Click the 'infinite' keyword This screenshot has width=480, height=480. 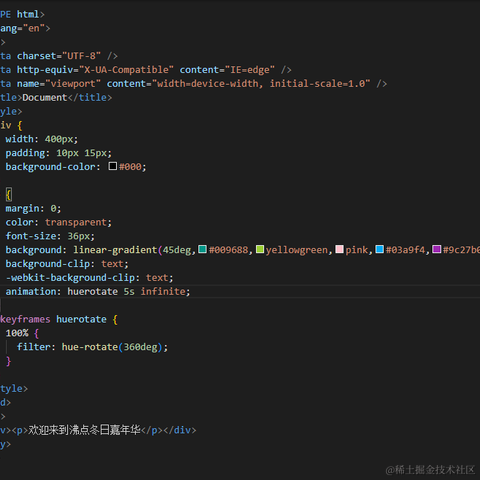(163, 291)
